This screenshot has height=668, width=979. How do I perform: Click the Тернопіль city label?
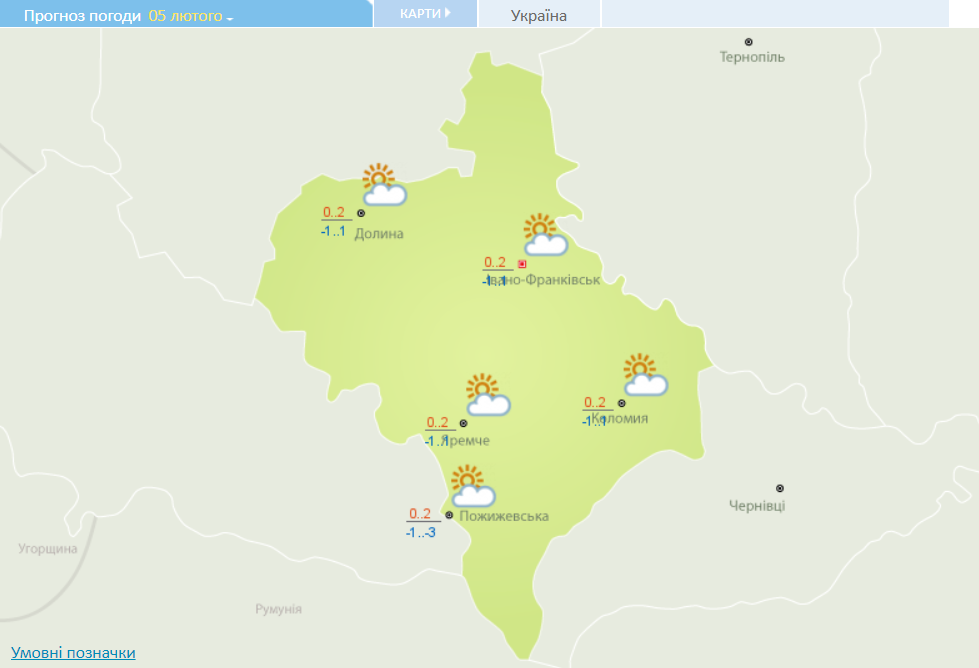click(752, 57)
